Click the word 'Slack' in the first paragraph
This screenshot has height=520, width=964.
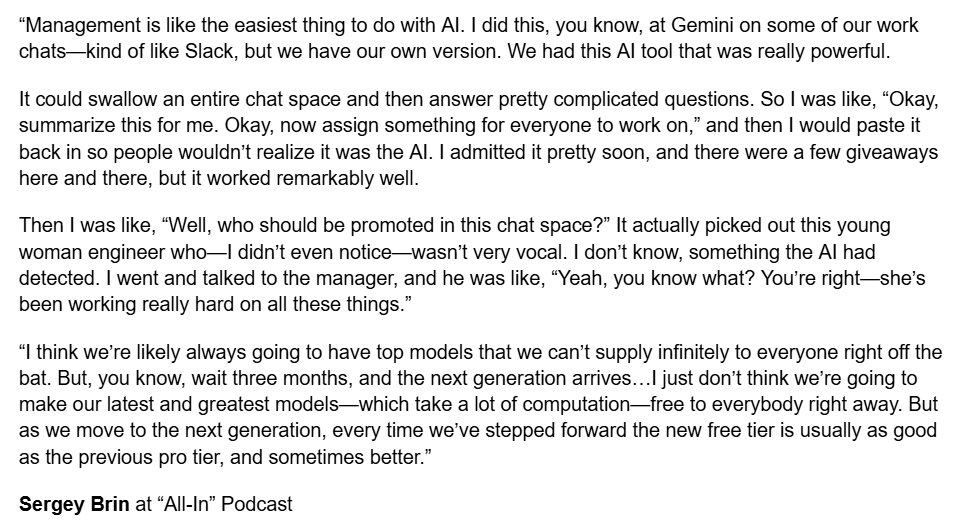pos(209,52)
